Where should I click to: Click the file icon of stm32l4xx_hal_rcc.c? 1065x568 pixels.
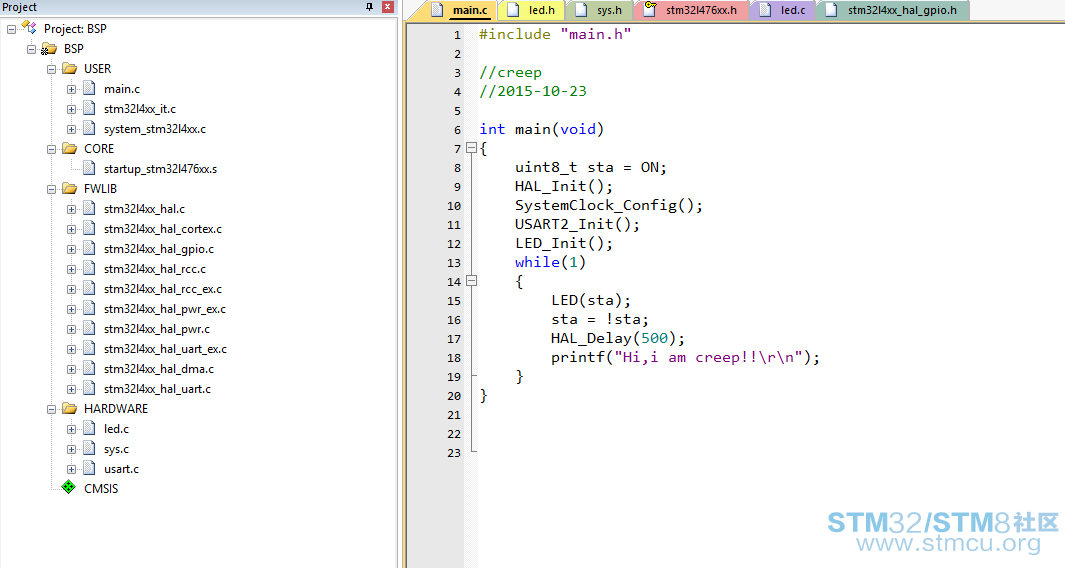[x=89, y=268]
